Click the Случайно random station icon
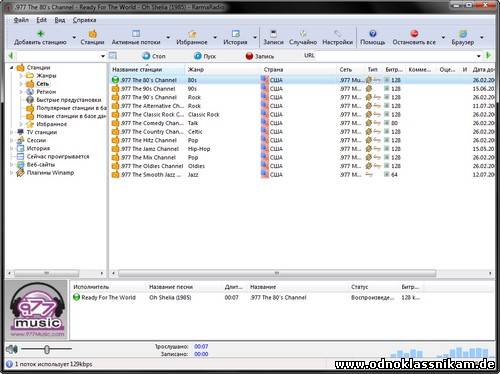Viewport: 500px width, 374px height. click(303, 33)
